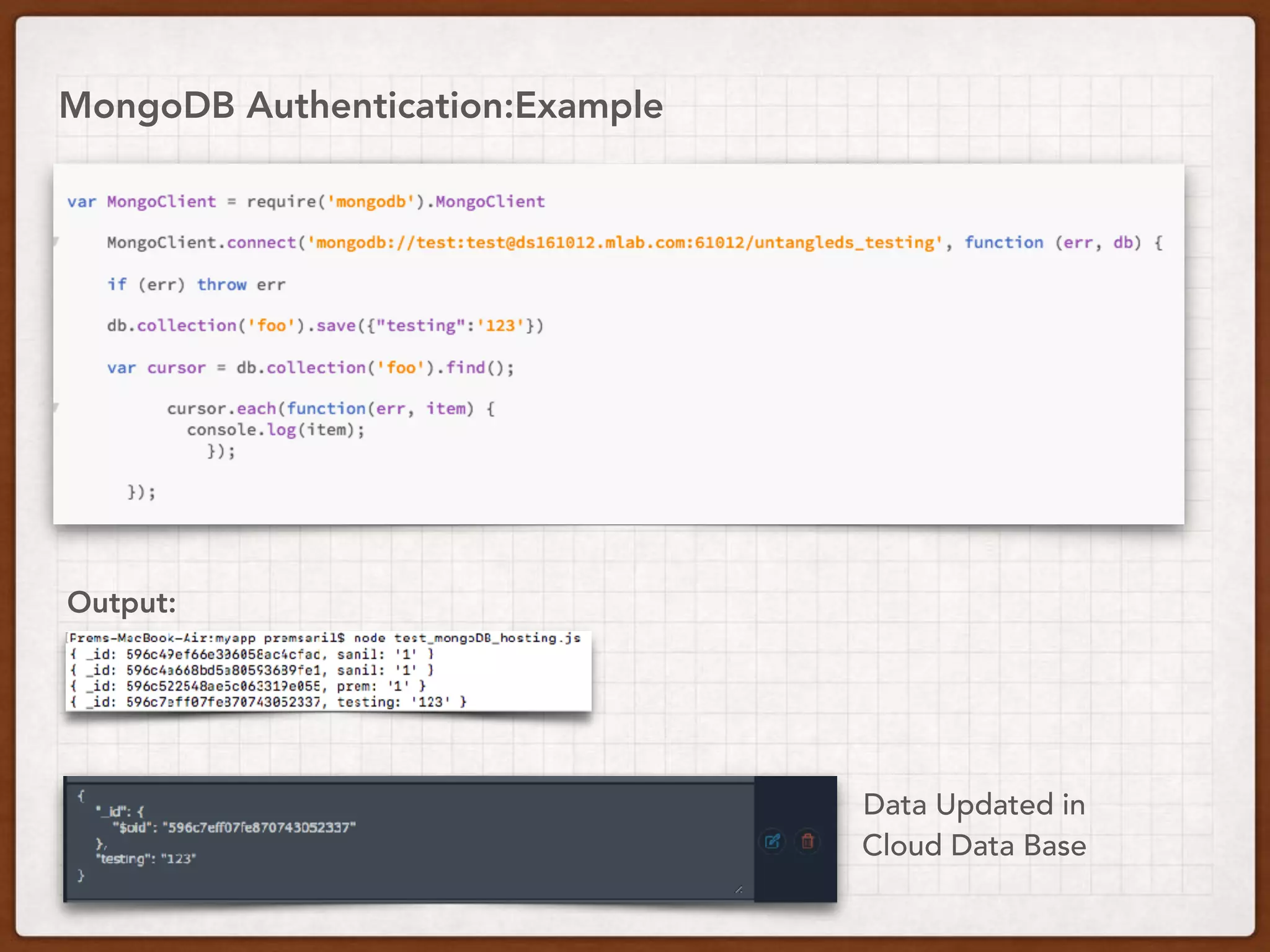Collapse the cursor.each code fold arrow
The height and width of the screenshot is (952, 1270).
tap(56, 407)
